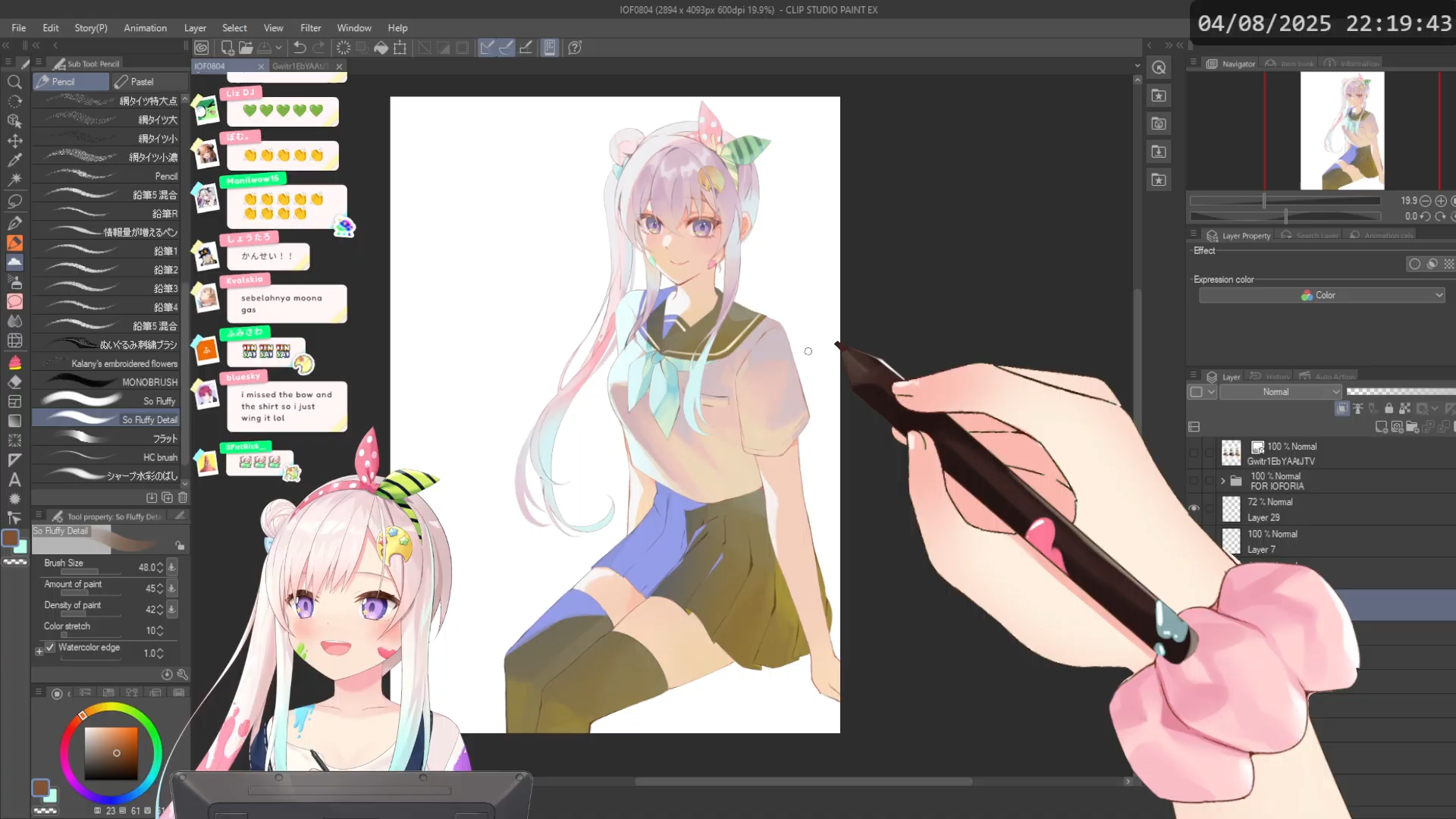Undo the last stroke
The height and width of the screenshot is (819, 1456).
[300, 48]
